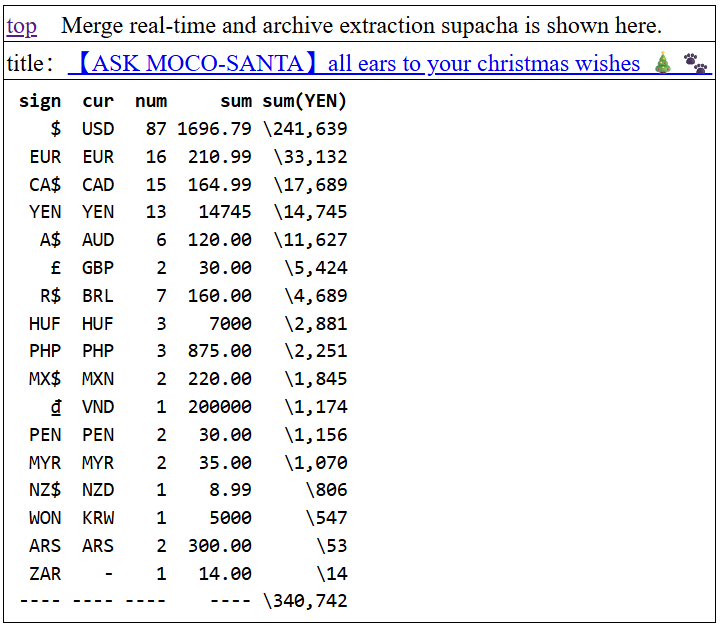Select the PHP yen total \2,251
The width and height of the screenshot is (721, 625).
pyautogui.click(x=316, y=351)
